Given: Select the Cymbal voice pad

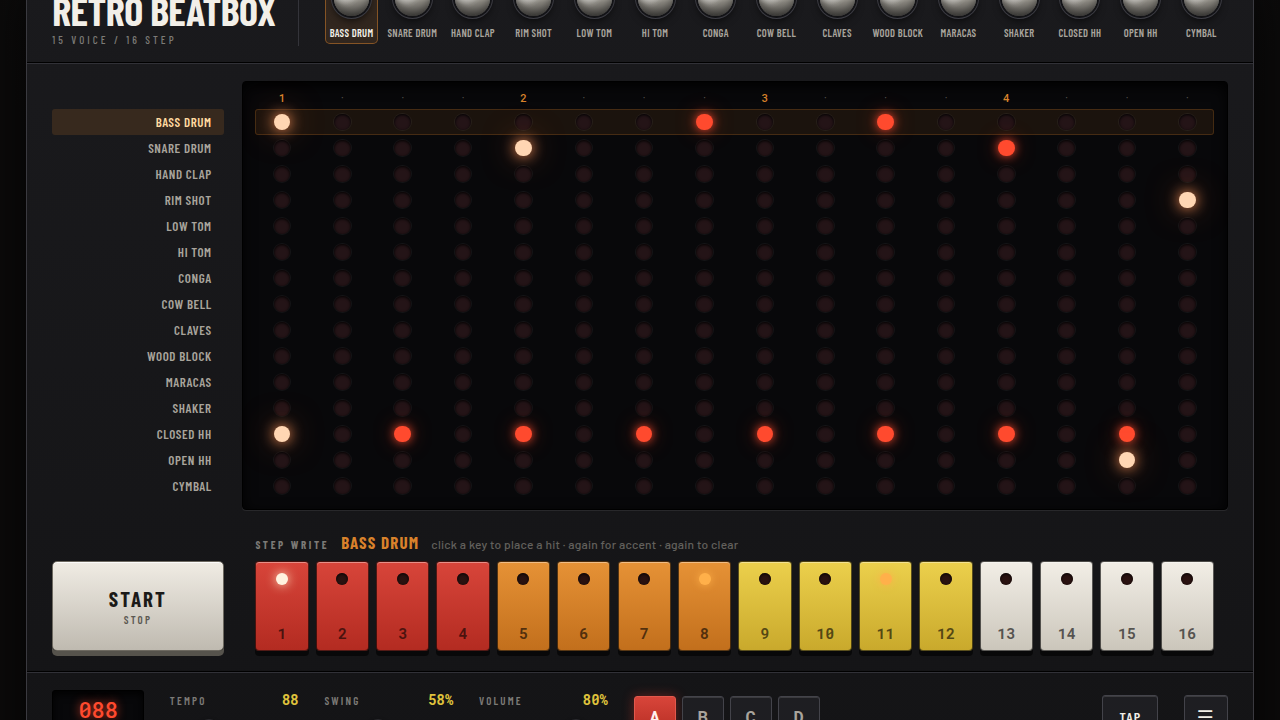Looking at the screenshot, I should point(1201,20).
